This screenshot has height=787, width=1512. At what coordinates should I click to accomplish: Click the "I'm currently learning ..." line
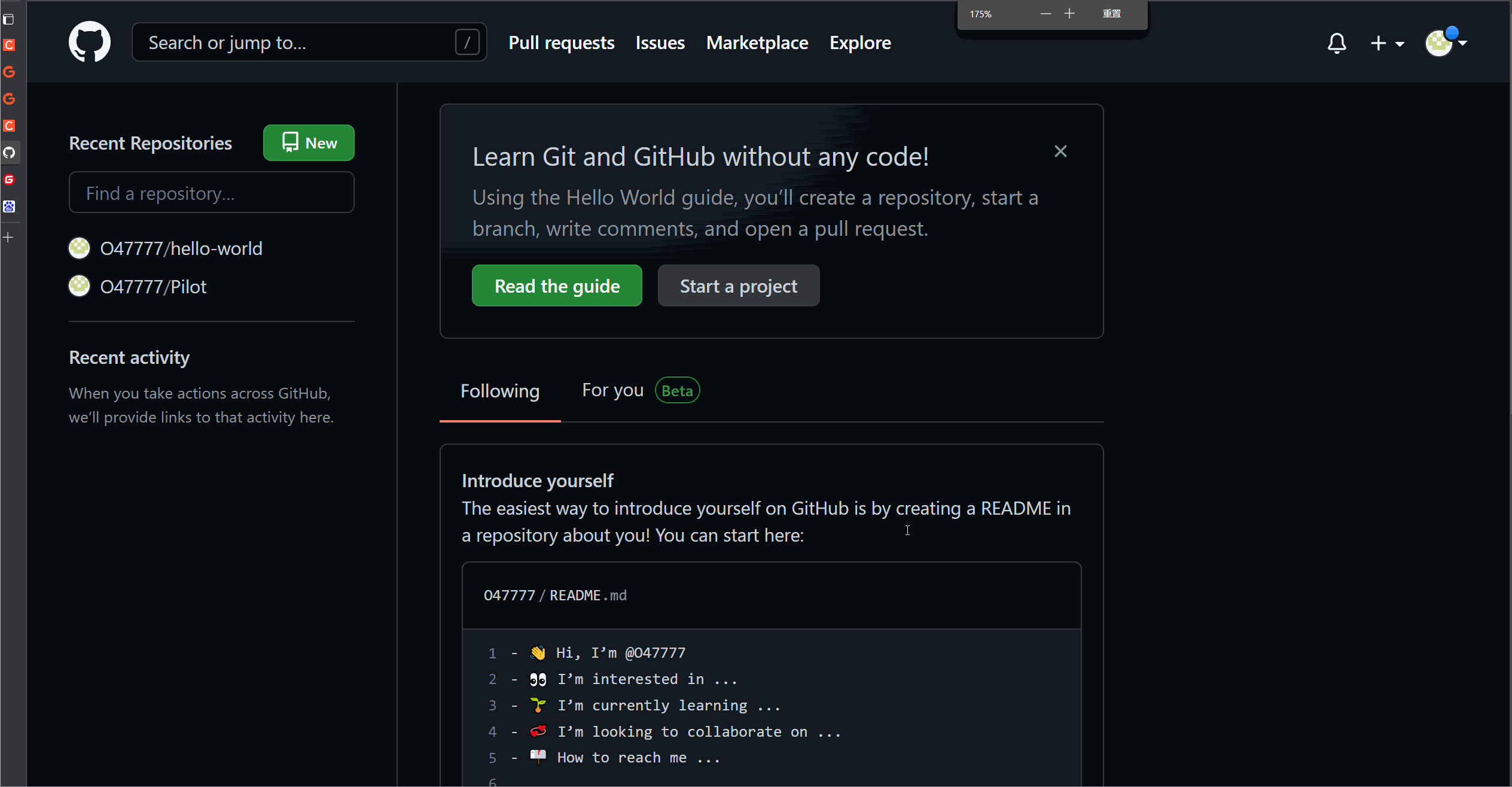point(669,705)
